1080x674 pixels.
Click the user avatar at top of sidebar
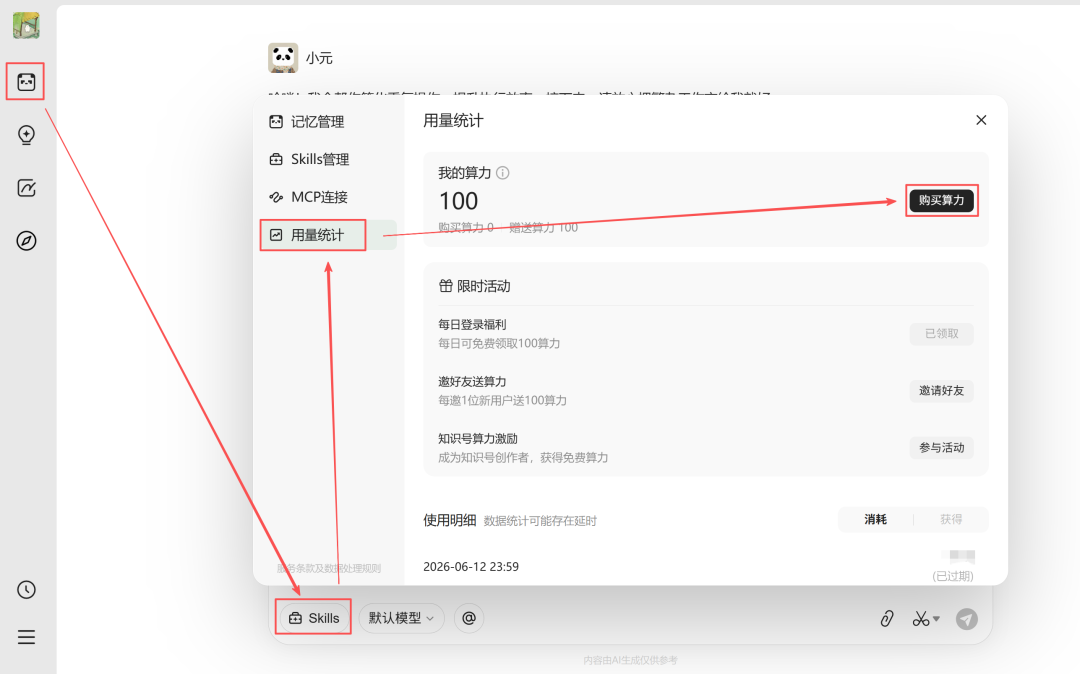point(26,25)
